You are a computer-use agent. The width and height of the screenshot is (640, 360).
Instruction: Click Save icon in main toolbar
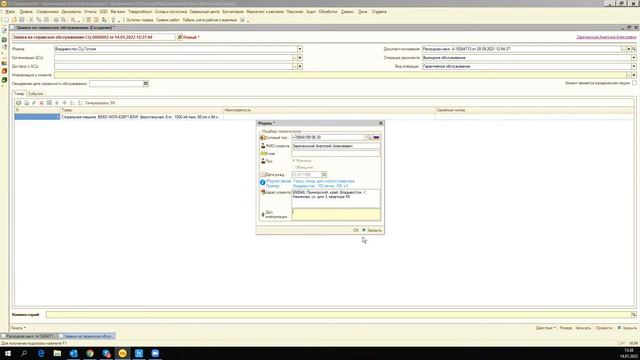pyautogui.click(x=22, y=20)
